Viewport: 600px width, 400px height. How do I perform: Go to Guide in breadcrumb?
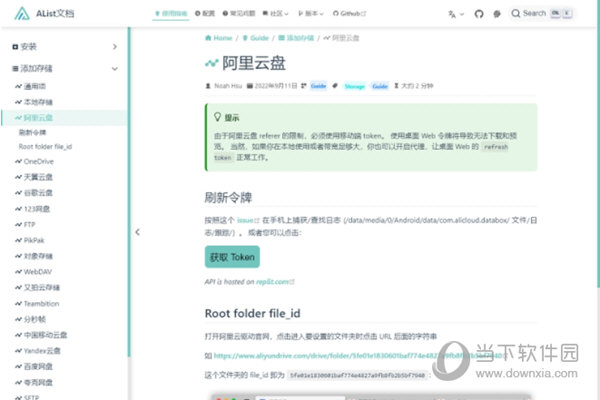[x=256, y=38]
